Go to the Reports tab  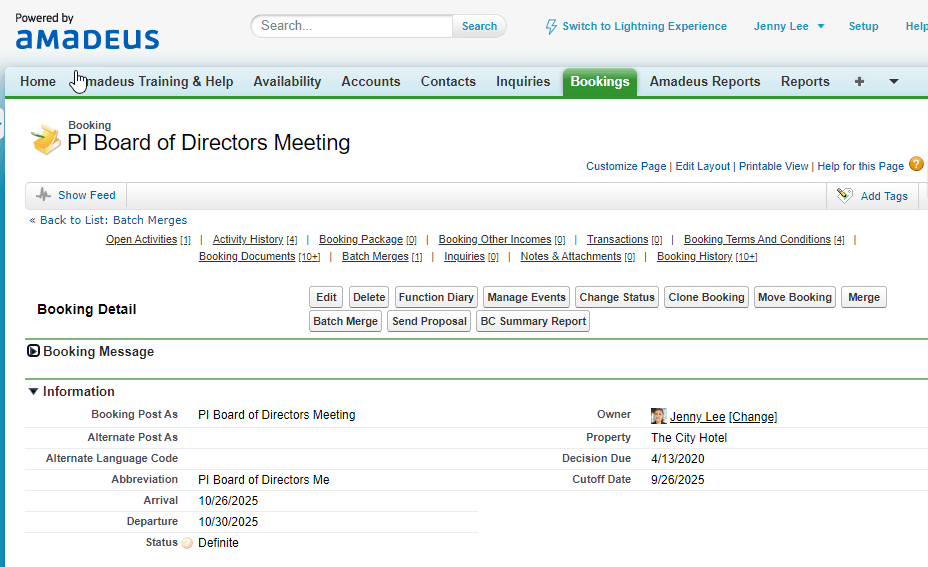(805, 82)
